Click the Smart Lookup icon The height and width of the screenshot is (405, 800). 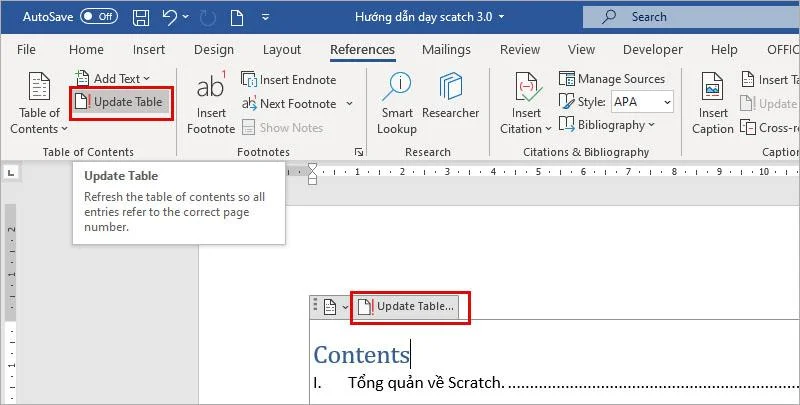pyautogui.click(x=397, y=86)
